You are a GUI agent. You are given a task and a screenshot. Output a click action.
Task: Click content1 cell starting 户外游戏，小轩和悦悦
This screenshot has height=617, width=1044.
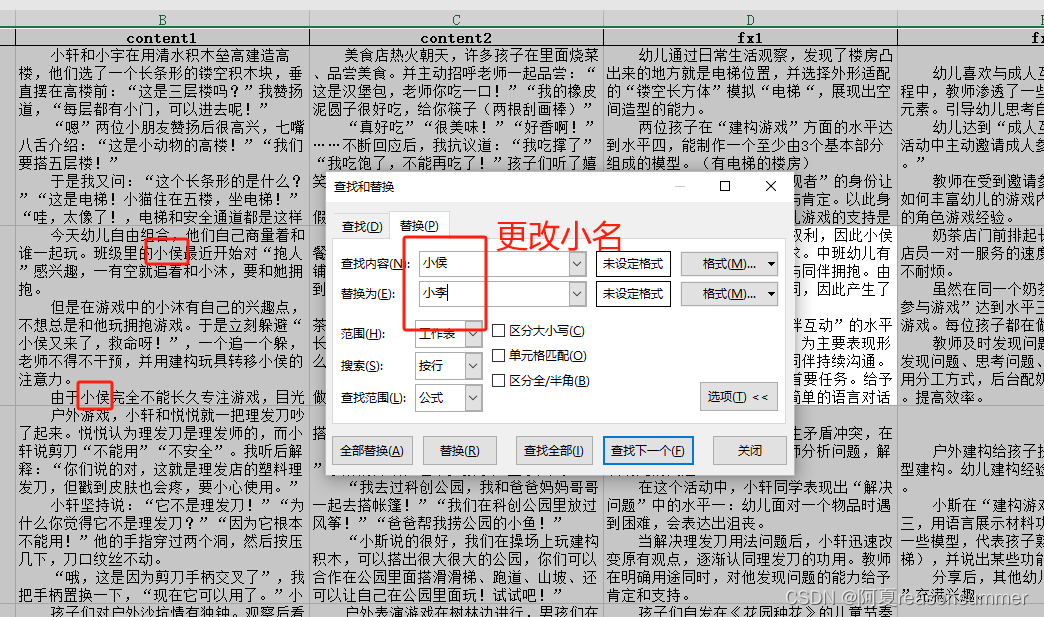pos(162,504)
